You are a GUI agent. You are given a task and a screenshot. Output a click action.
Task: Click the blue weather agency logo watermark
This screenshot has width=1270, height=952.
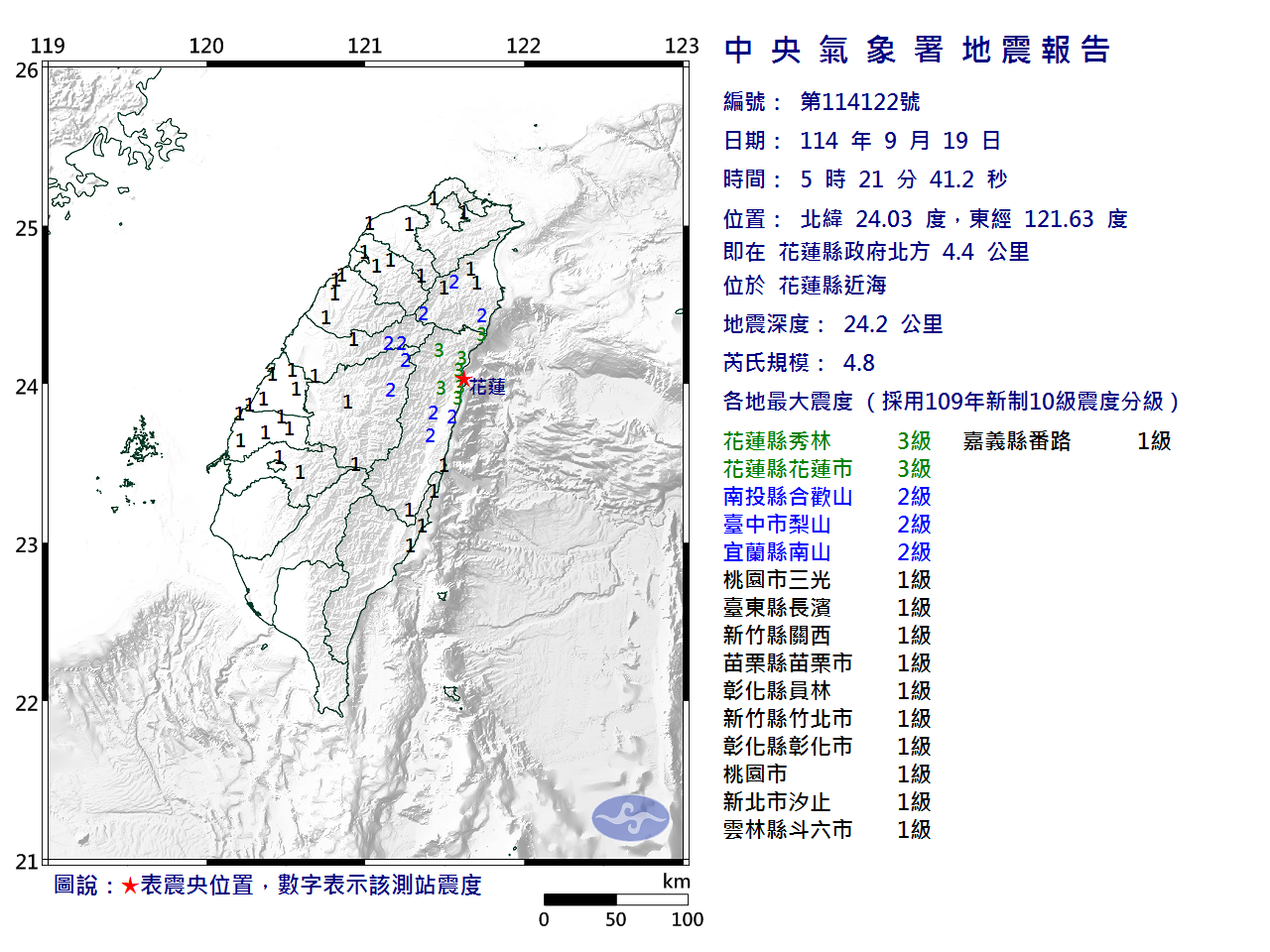pos(630,818)
